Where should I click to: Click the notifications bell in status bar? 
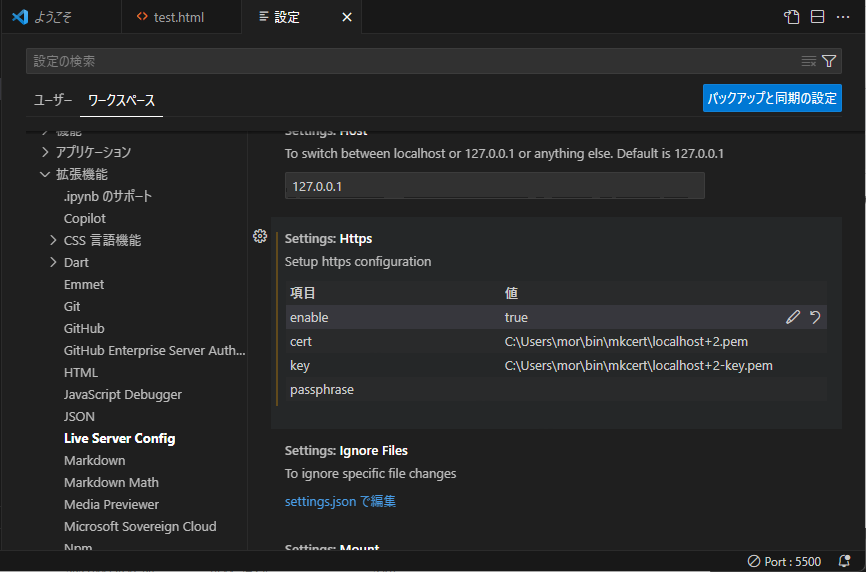(844, 561)
